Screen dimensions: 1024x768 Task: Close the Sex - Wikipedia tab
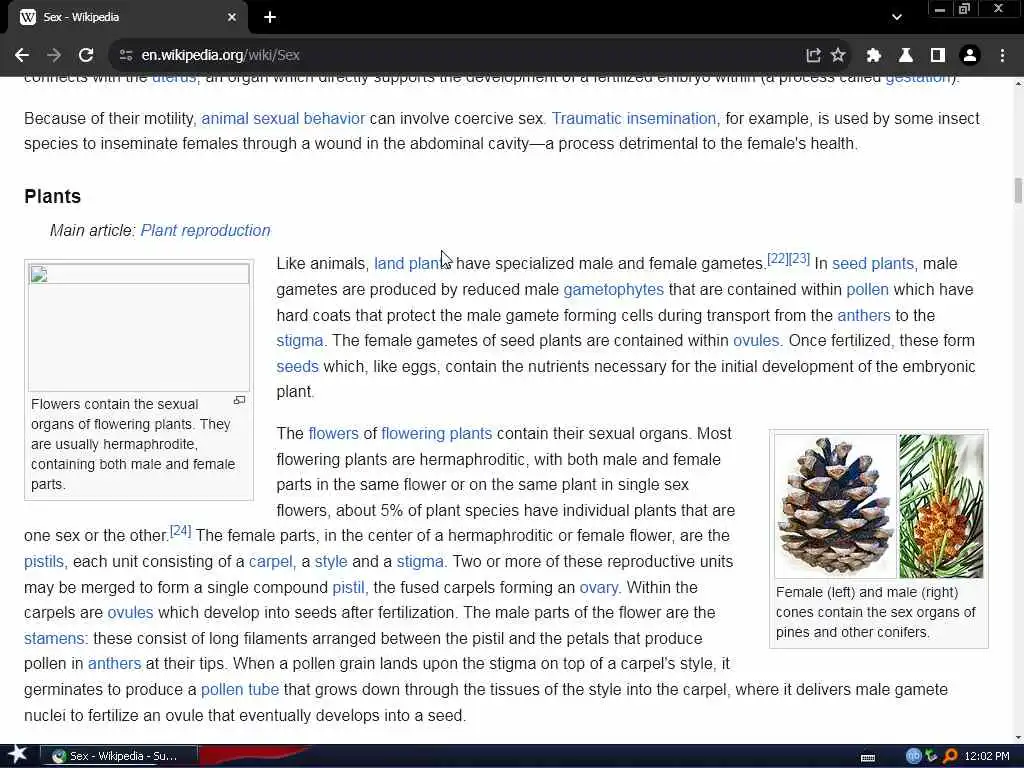(232, 18)
